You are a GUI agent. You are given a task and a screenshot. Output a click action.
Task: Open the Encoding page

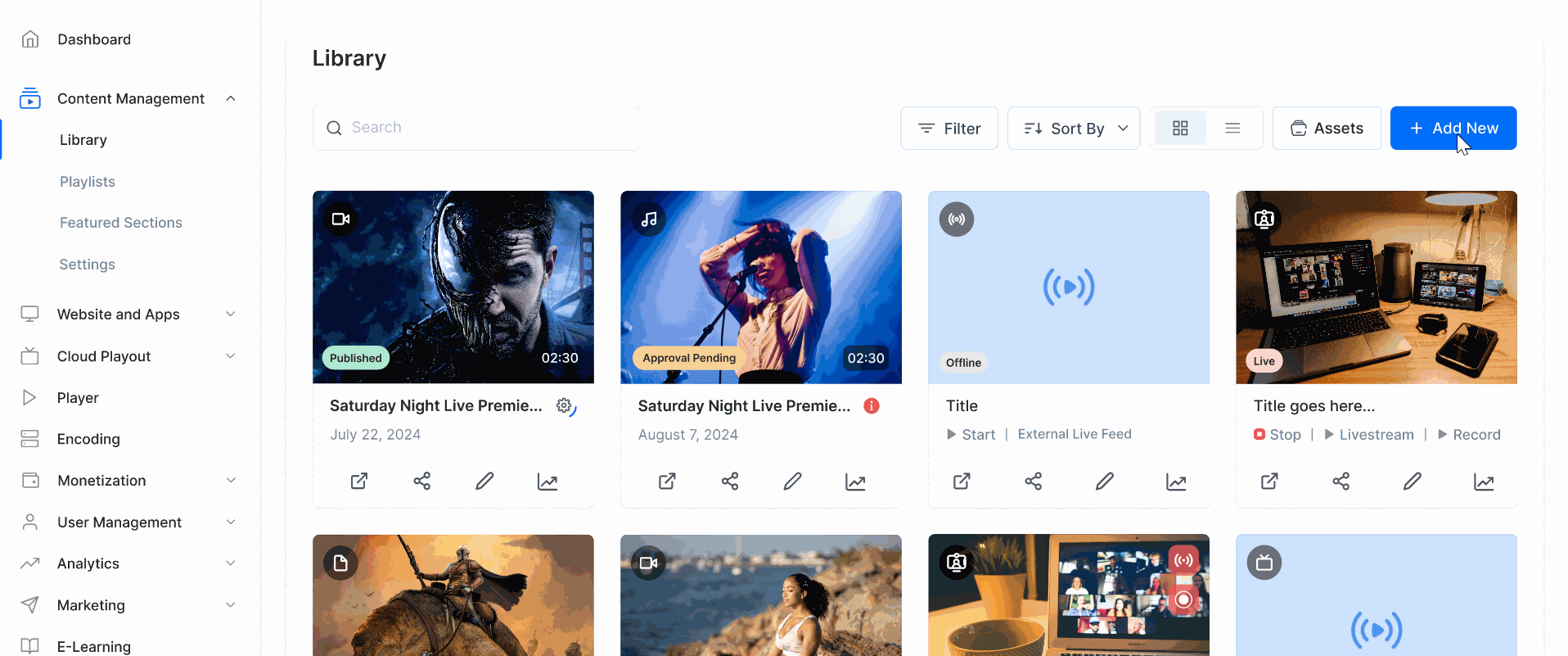pyautogui.click(x=88, y=439)
